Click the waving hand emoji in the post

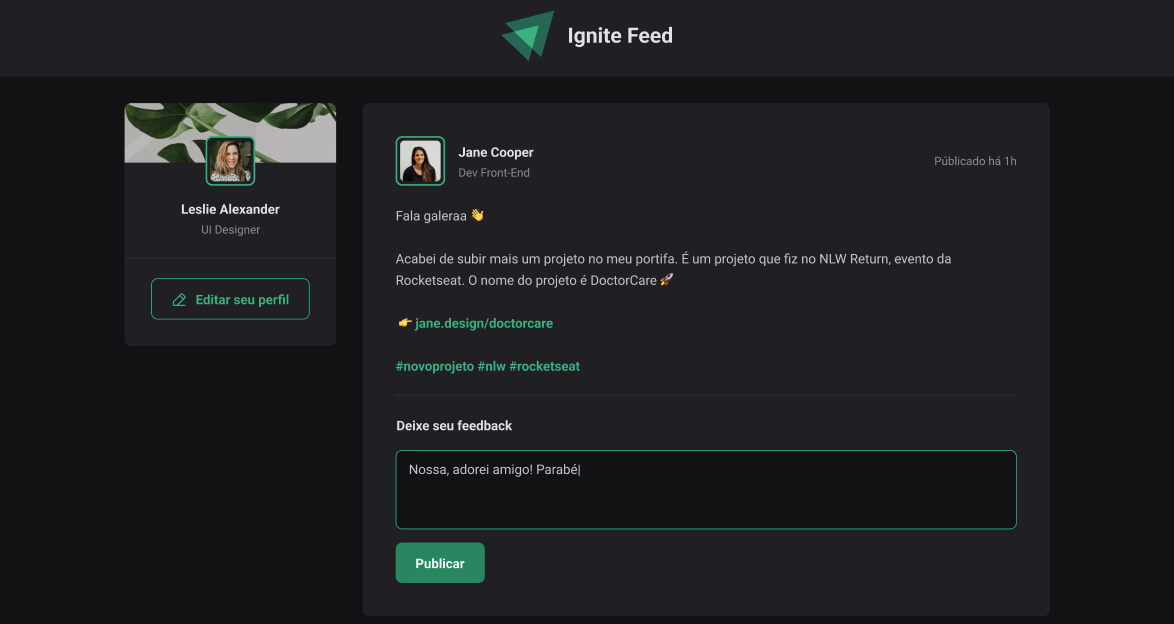[478, 215]
